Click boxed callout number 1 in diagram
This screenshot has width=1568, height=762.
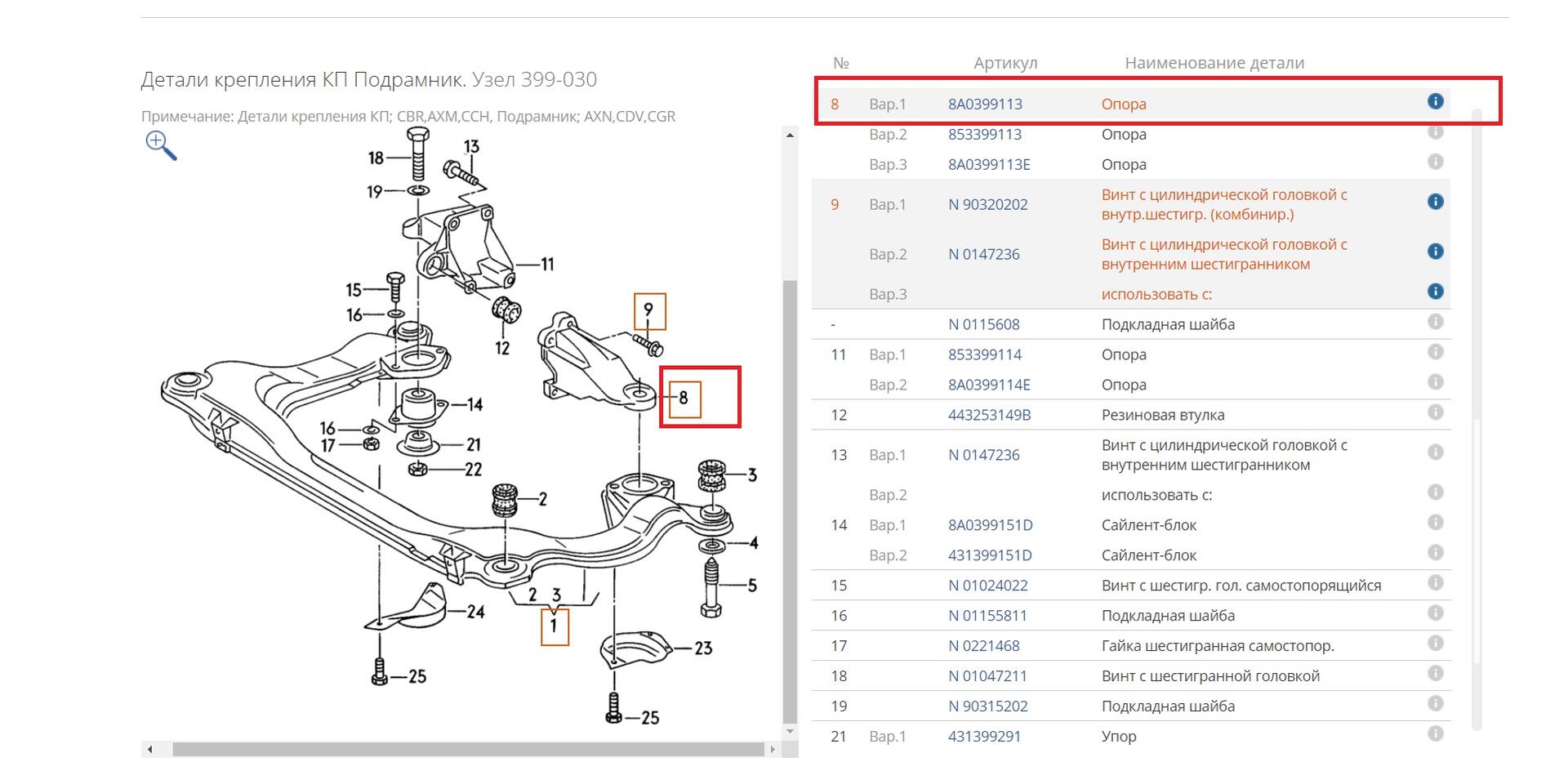555,626
